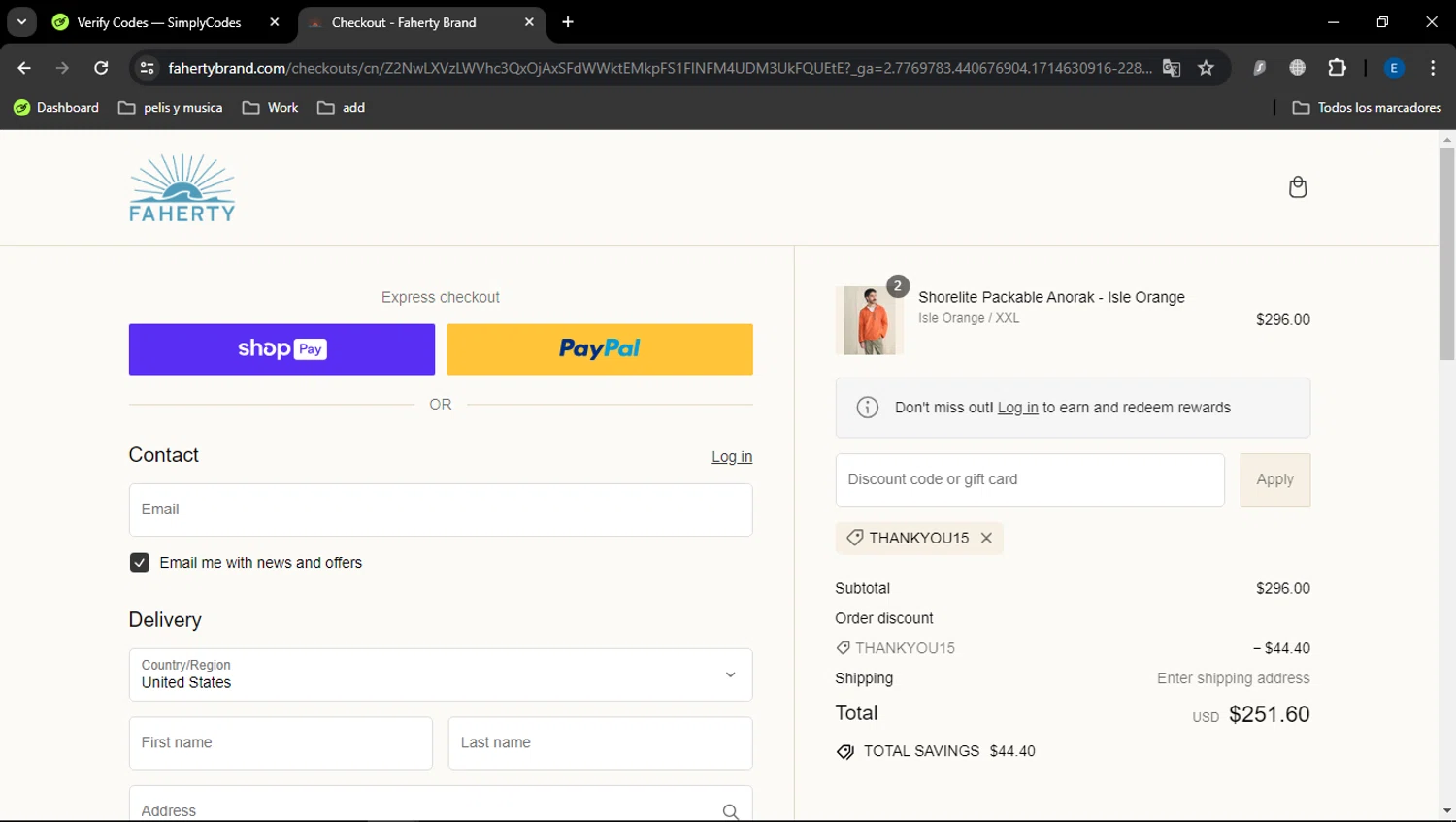This screenshot has width=1456, height=822.
Task: Pay with the PayPal button
Action: click(600, 349)
